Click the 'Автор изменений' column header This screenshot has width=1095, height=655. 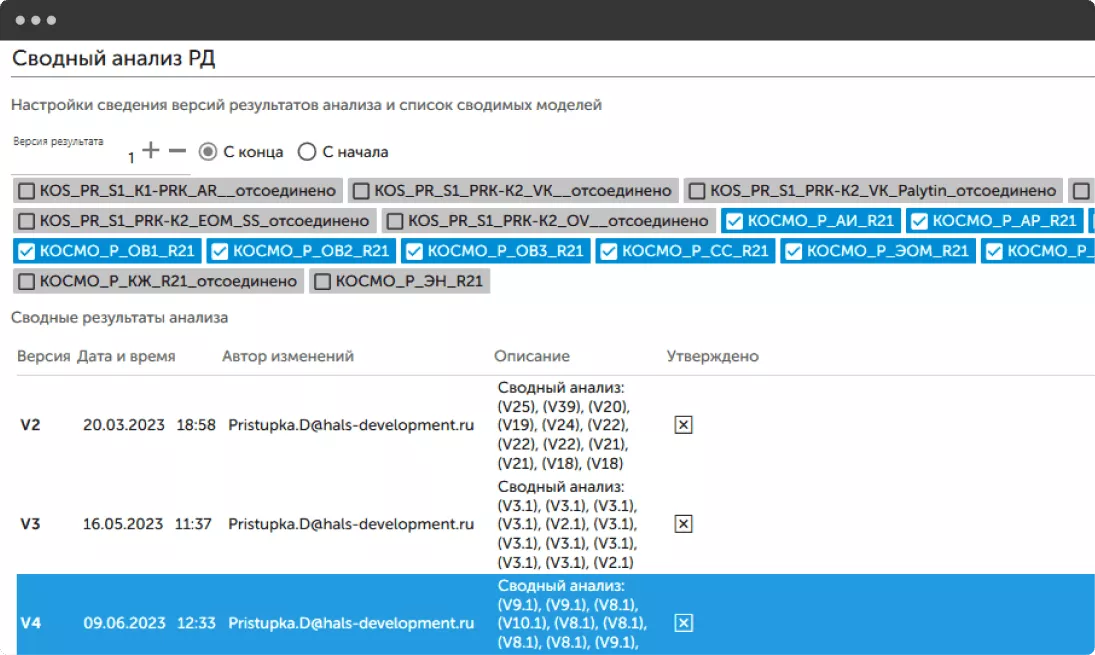(x=288, y=356)
